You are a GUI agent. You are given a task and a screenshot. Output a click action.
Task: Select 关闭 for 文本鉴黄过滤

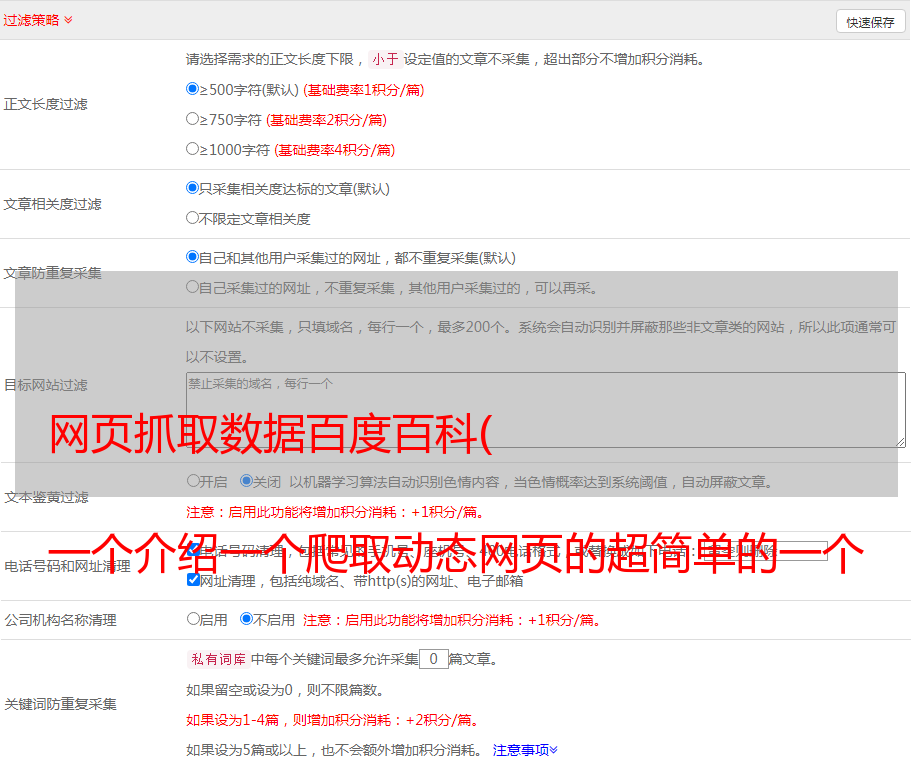246,481
